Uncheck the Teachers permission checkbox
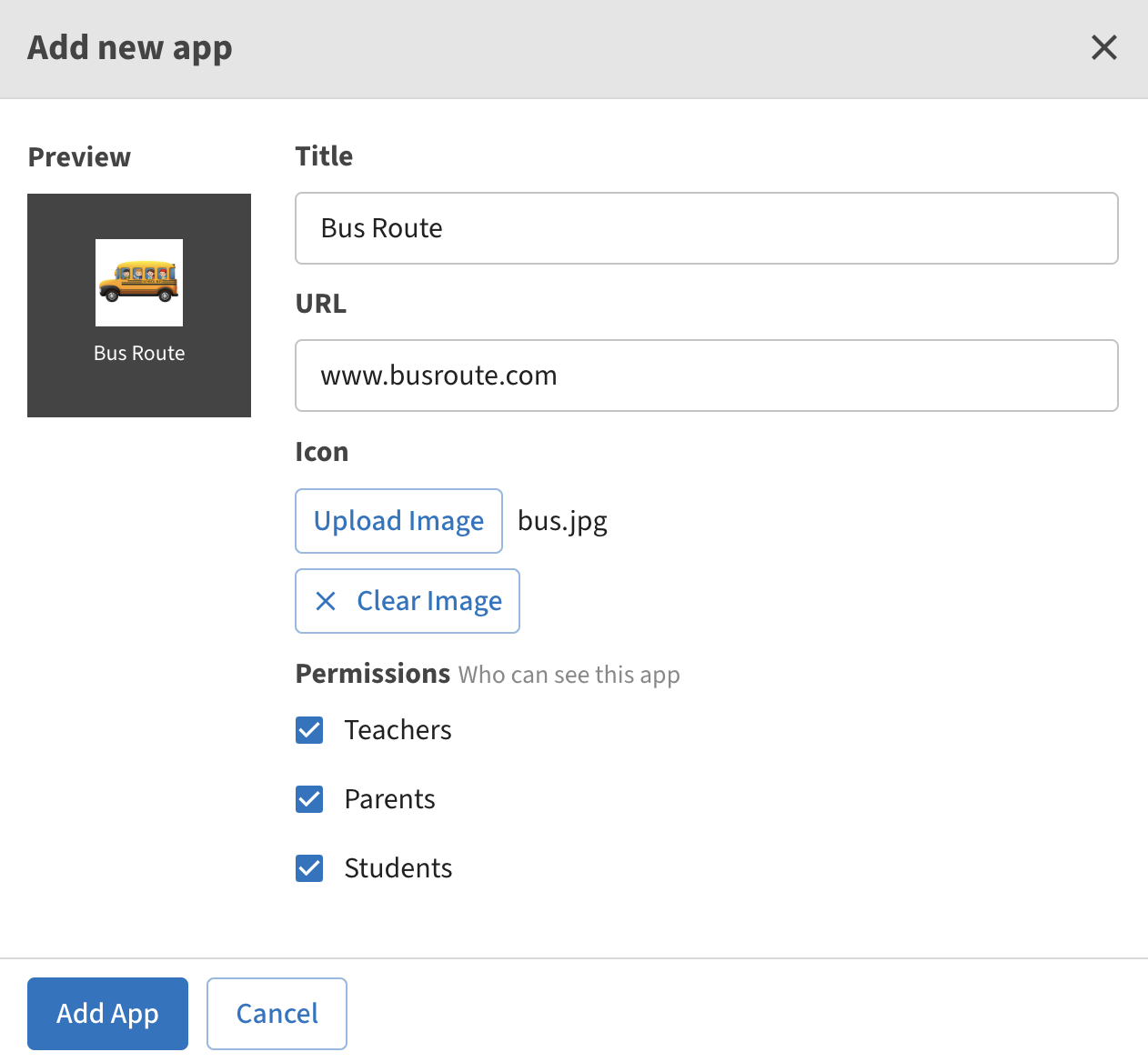This screenshot has height=1062, width=1148. 309,730
